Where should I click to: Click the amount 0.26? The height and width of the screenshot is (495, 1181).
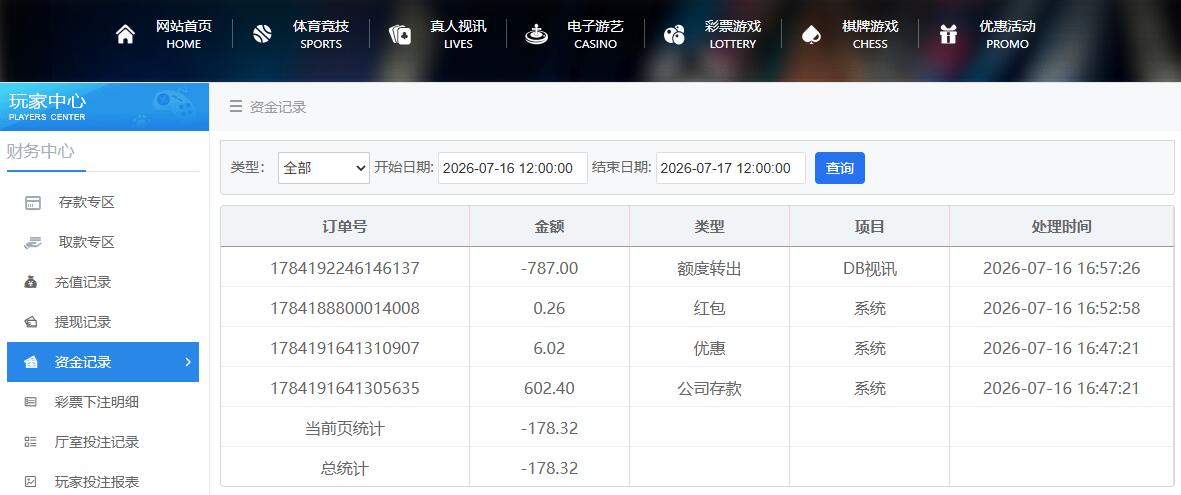click(x=549, y=308)
